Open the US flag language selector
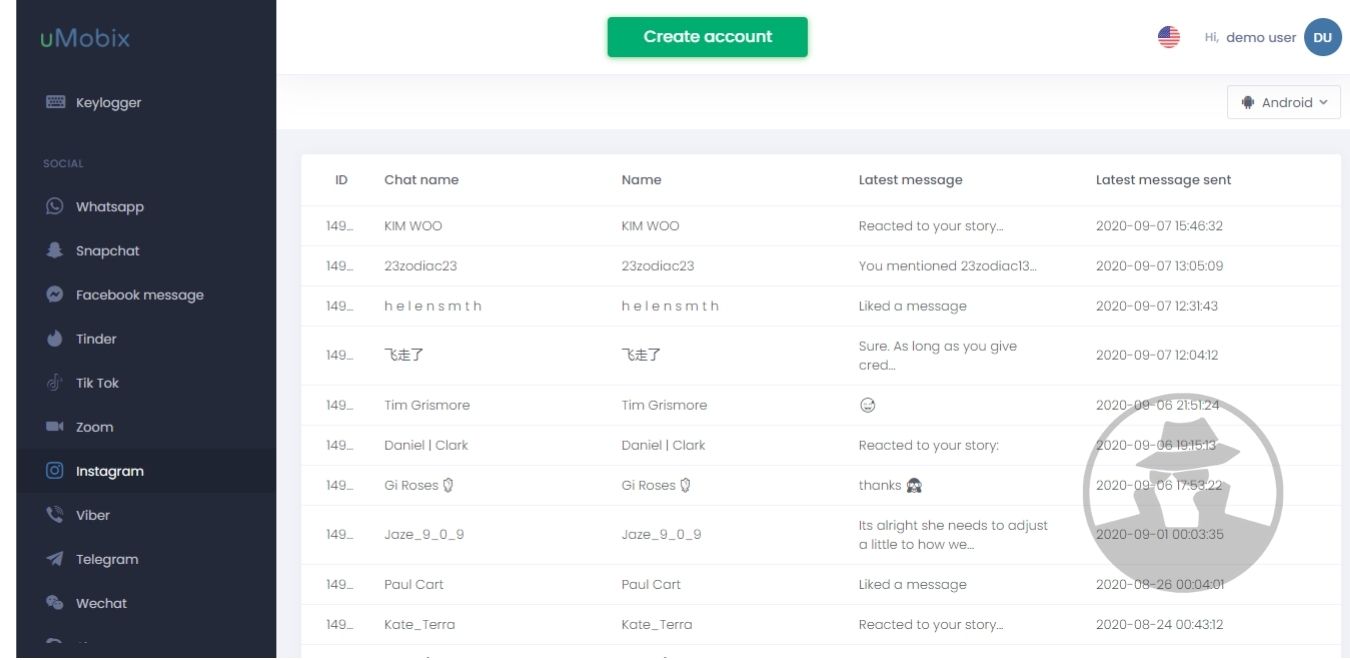The height and width of the screenshot is (660, 1350). [x=1168, y=37]
